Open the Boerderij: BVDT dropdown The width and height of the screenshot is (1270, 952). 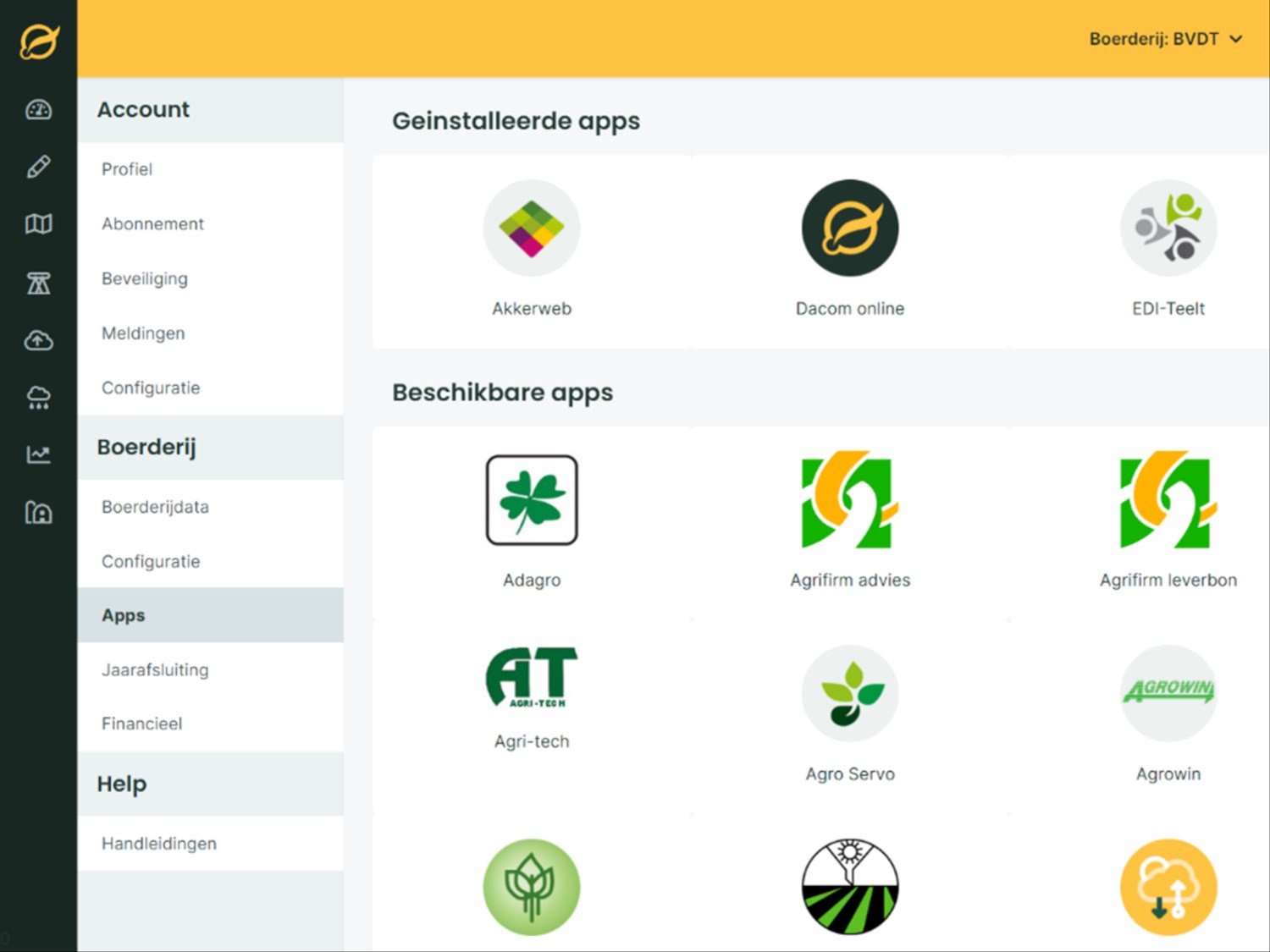pos(1165,39)
